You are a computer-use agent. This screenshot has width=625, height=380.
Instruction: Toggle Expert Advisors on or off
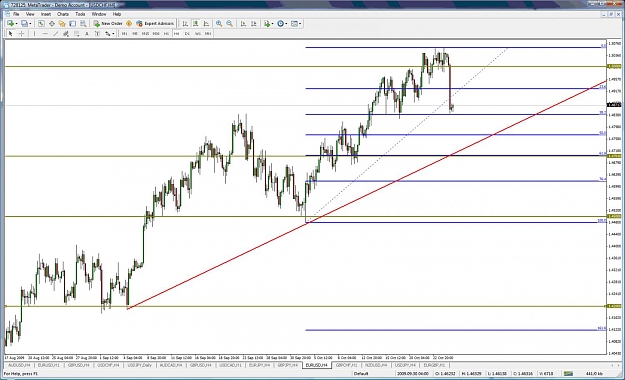[x=155, y=24]
